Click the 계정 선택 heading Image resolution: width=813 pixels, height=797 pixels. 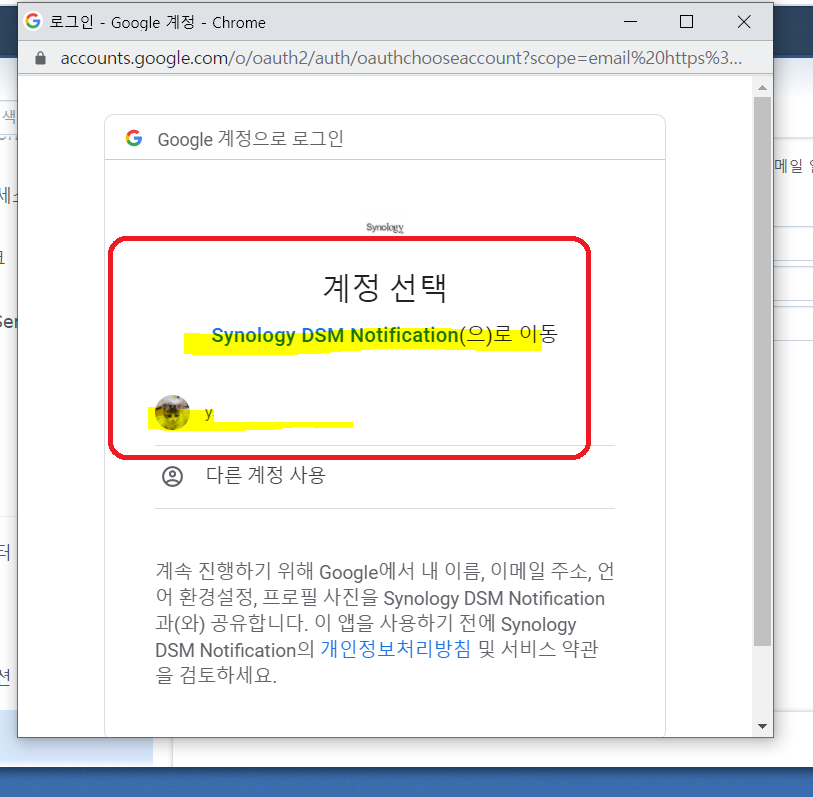coord(385,288)
